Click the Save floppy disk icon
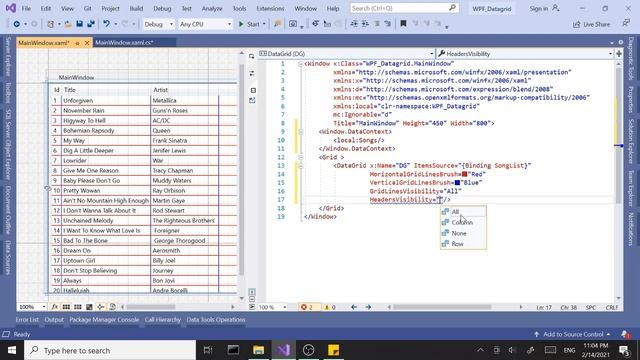Viewport: 640px width, 360px height. (79, 24)
